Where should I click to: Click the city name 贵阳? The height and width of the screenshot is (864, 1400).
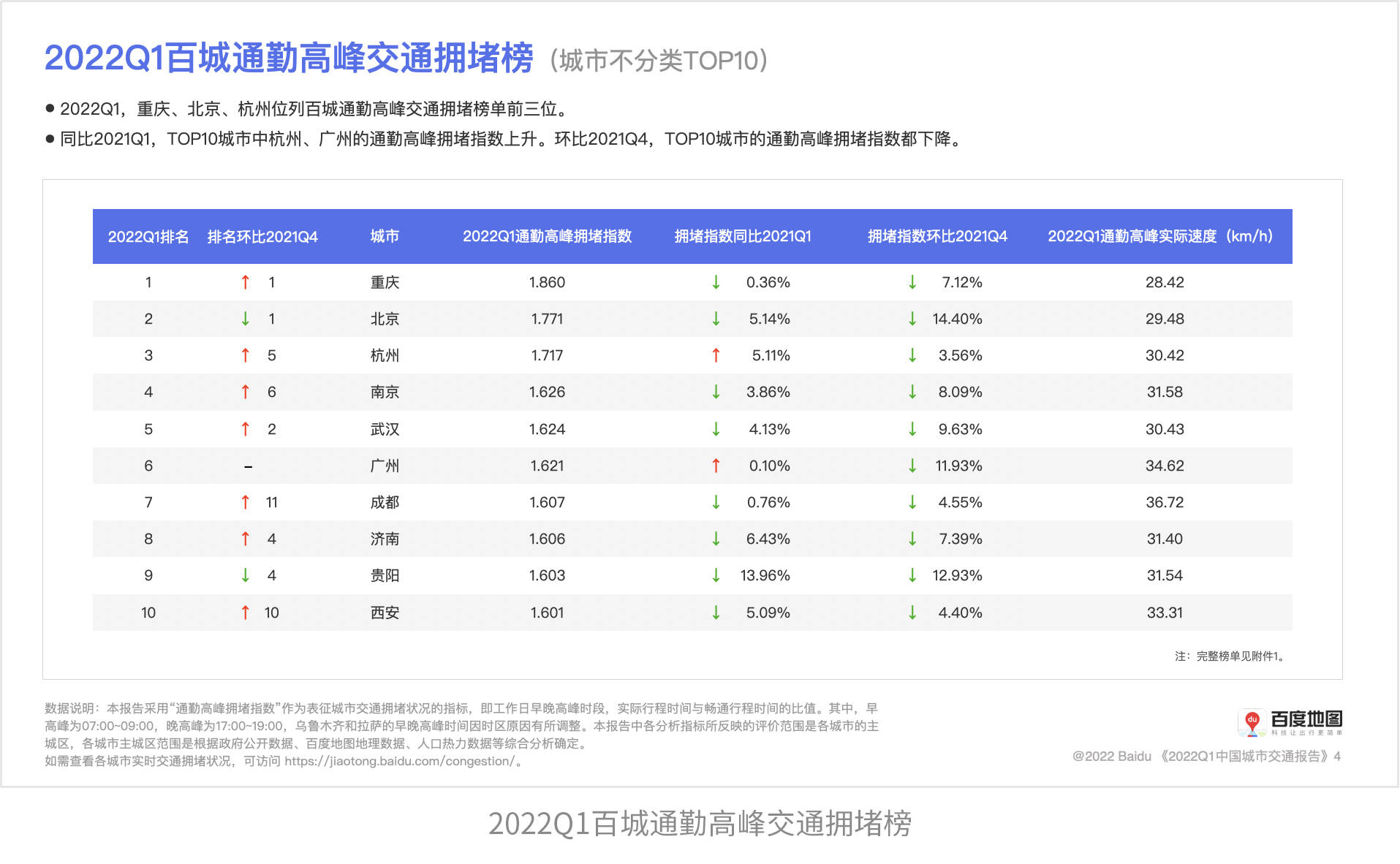385,575
